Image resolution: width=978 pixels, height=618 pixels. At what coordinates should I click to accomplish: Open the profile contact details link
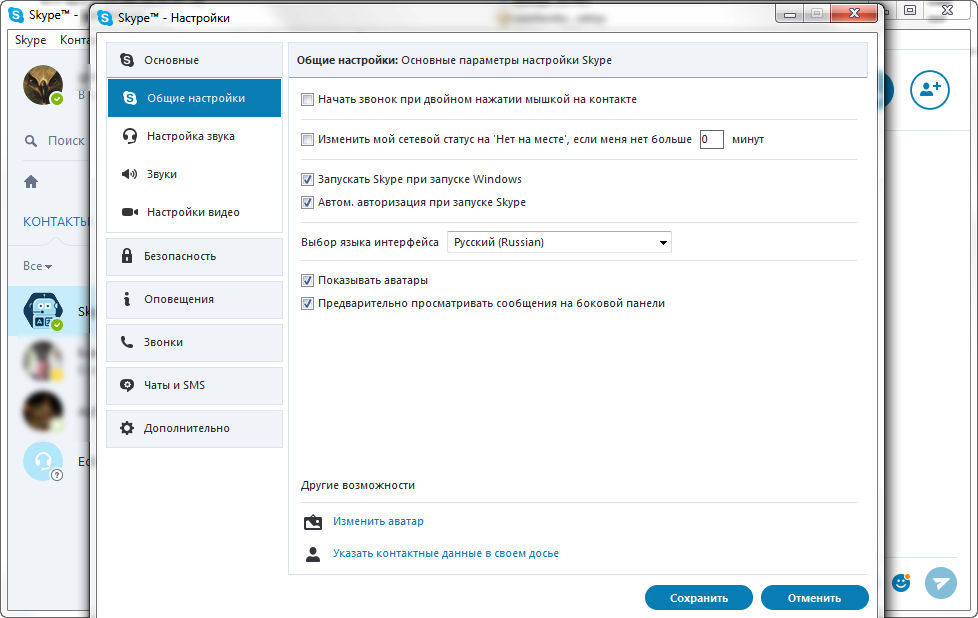[x=445, y=553]
